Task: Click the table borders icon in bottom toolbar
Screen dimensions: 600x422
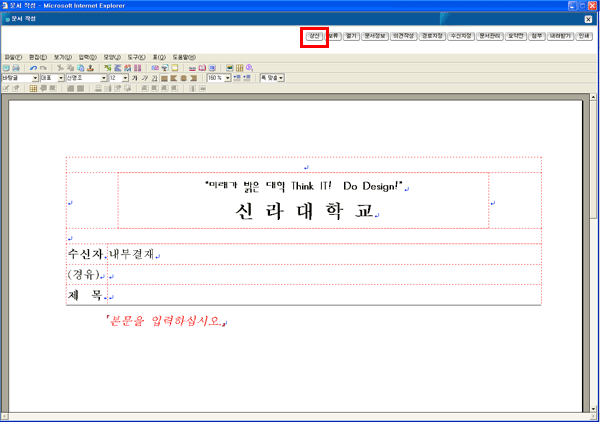Action: pos(33,88)
